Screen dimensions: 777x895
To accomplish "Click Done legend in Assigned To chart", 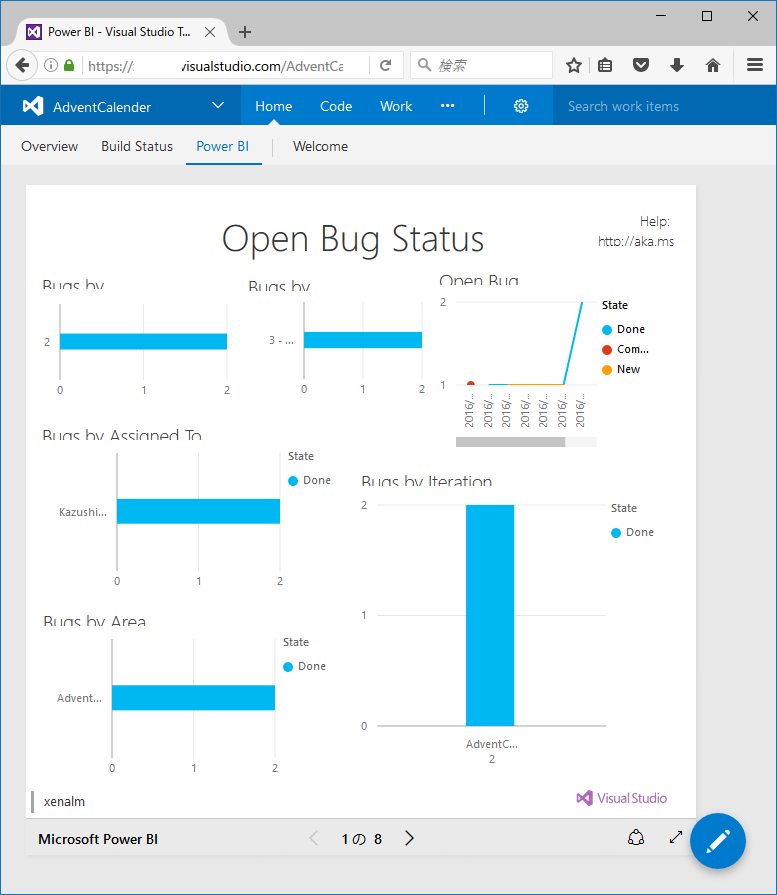I will tap(309, 481).
